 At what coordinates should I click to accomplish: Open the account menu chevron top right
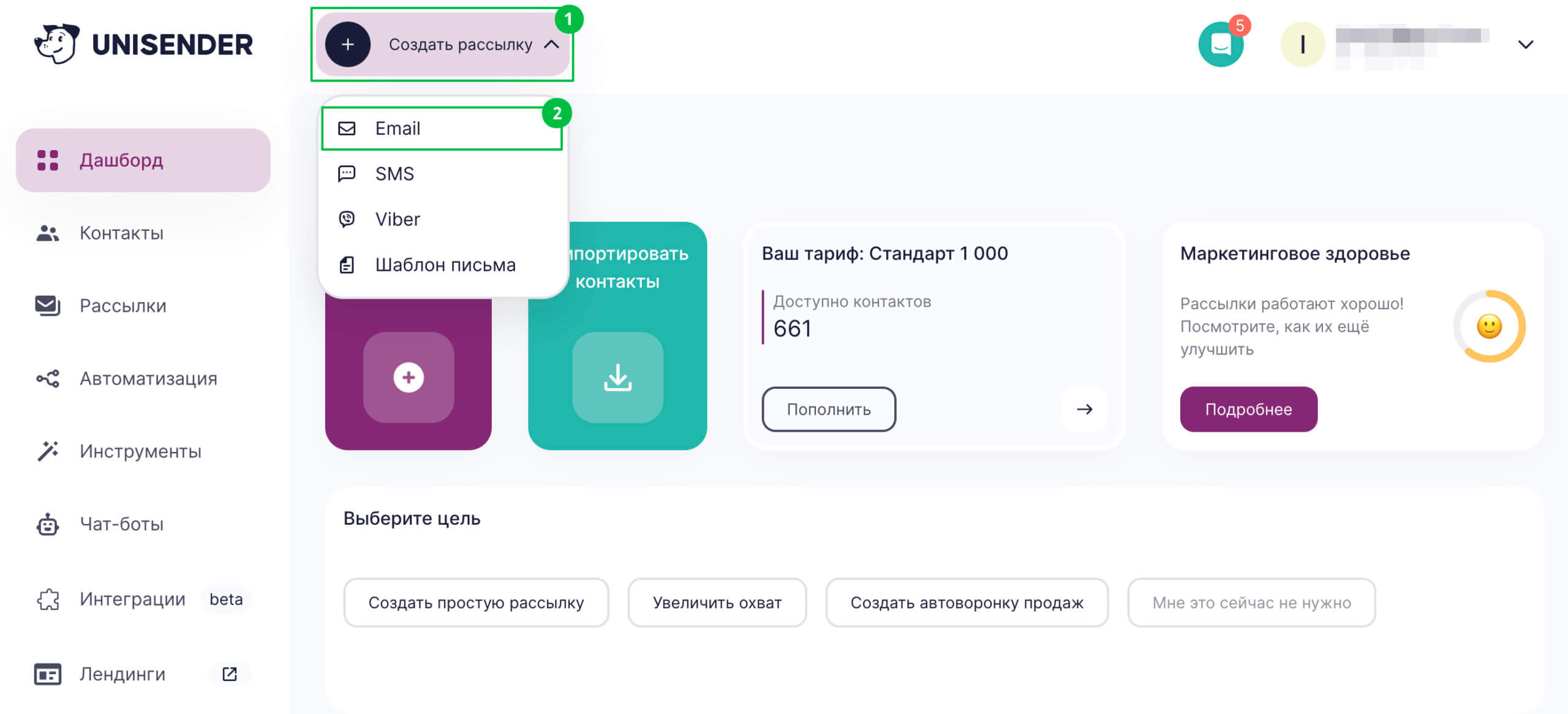(x=1526, y=43)
